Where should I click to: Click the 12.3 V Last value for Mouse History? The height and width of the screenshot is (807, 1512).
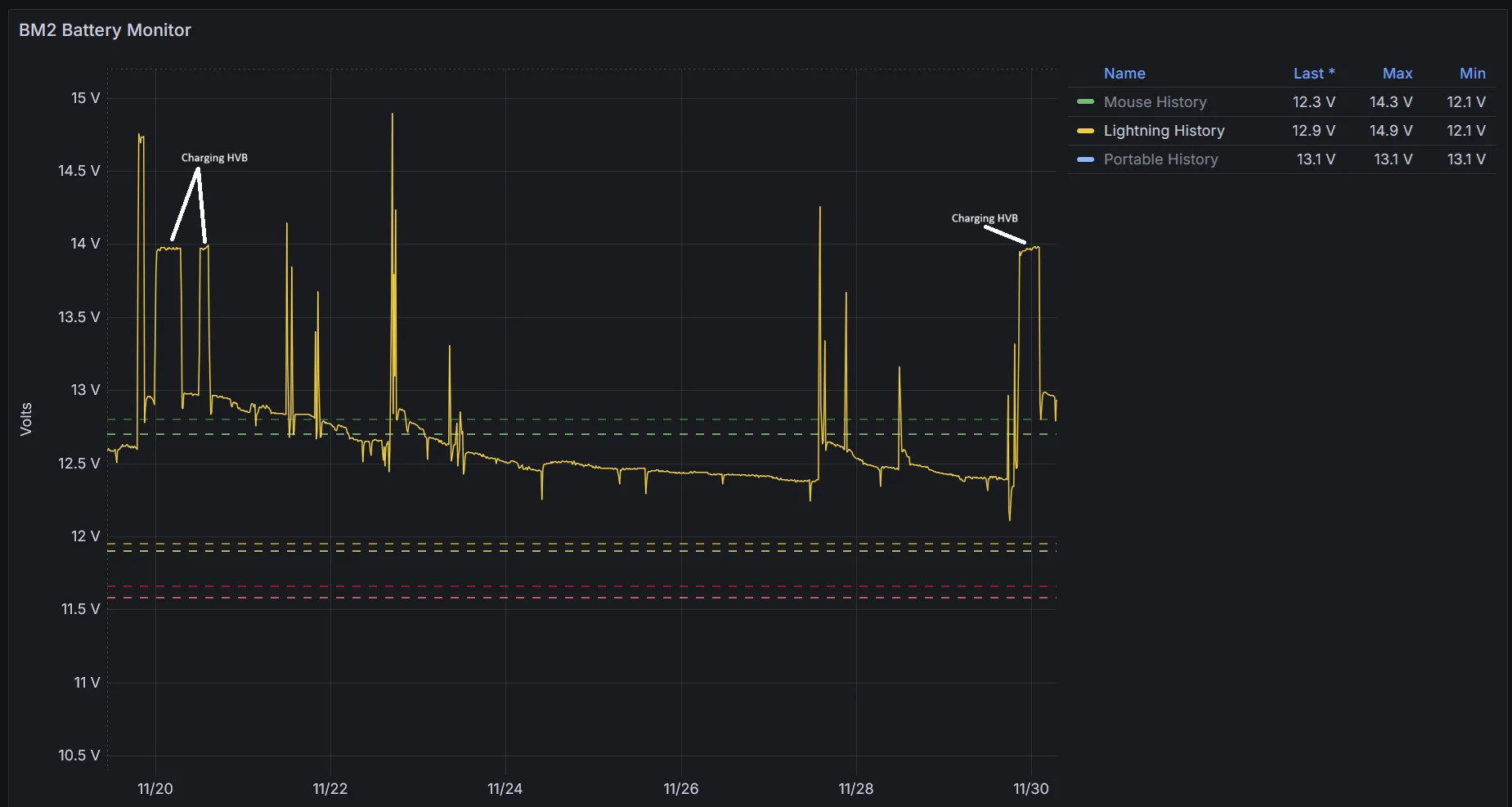(x=1314, y=102)
